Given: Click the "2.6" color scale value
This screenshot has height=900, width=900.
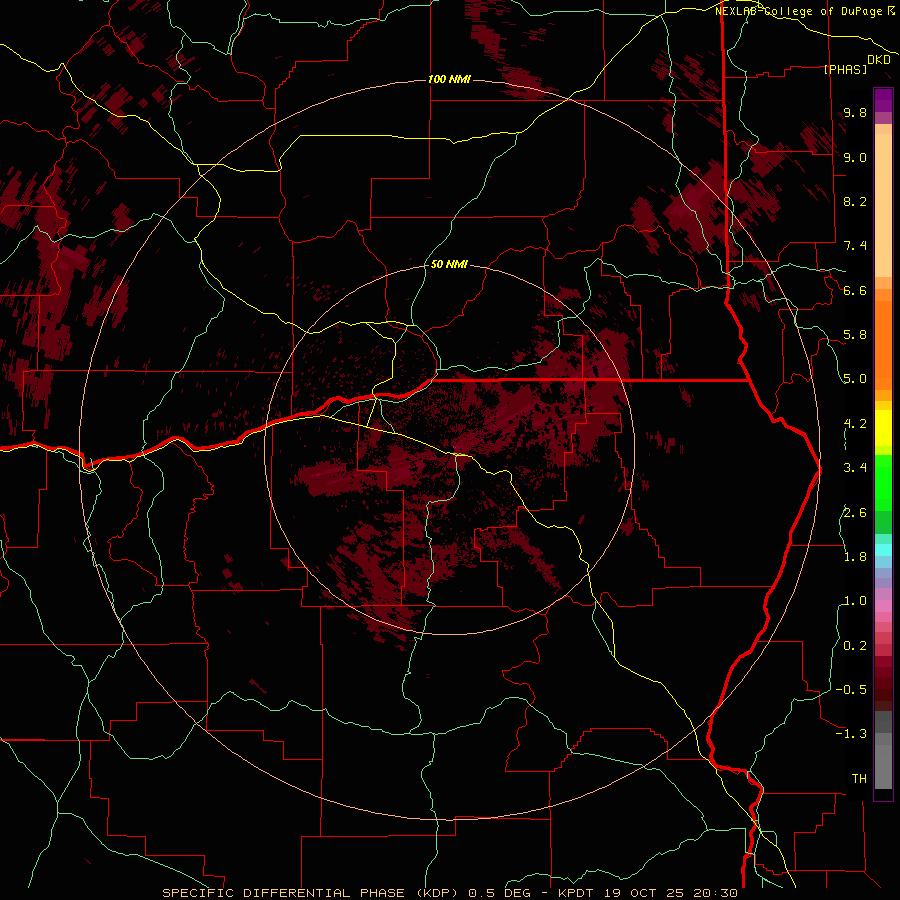Looking at the screenshot, I should pos(855,513).
